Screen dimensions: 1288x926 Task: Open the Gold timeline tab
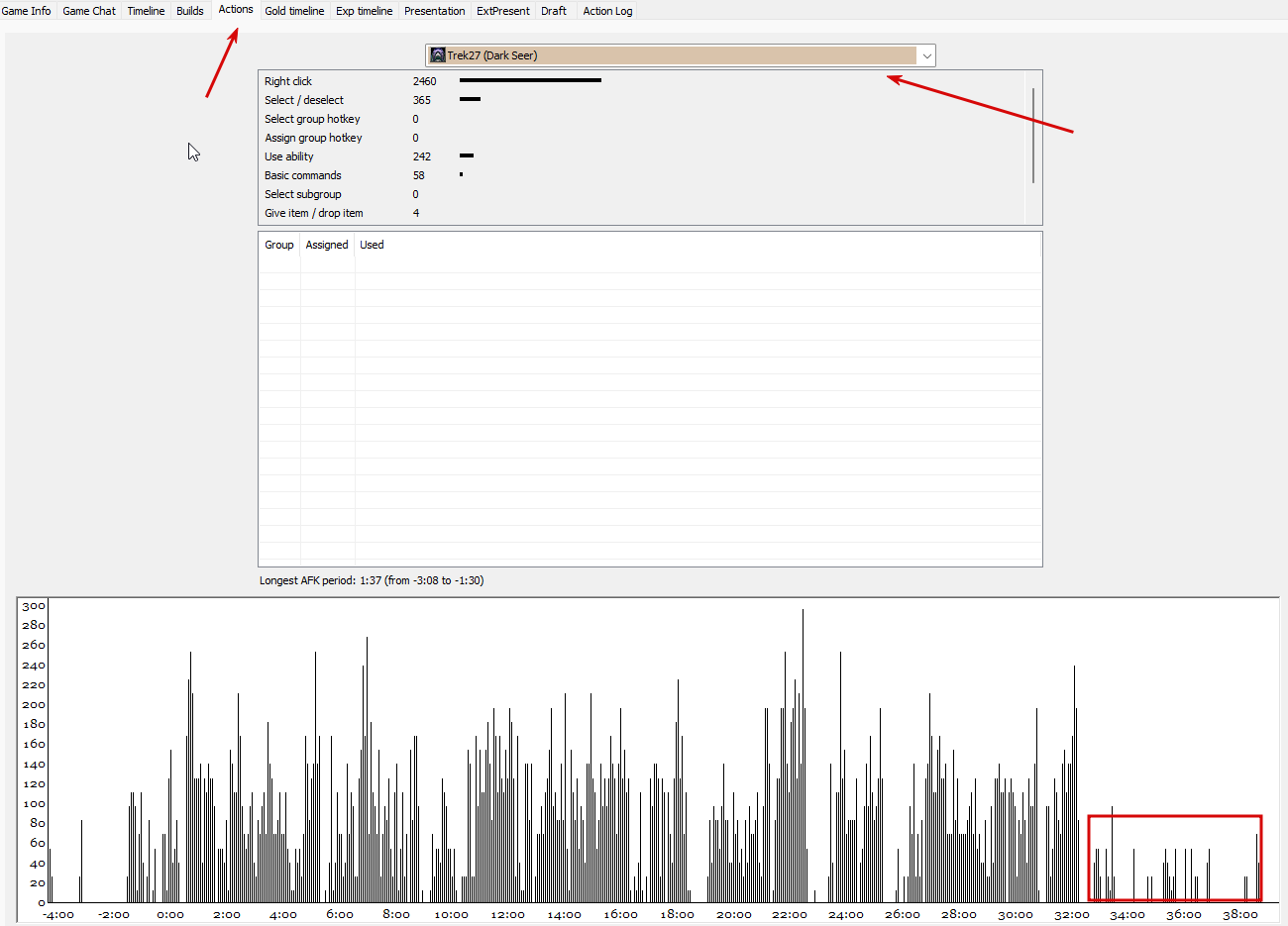pyautogui.click(x=294, y=11)
